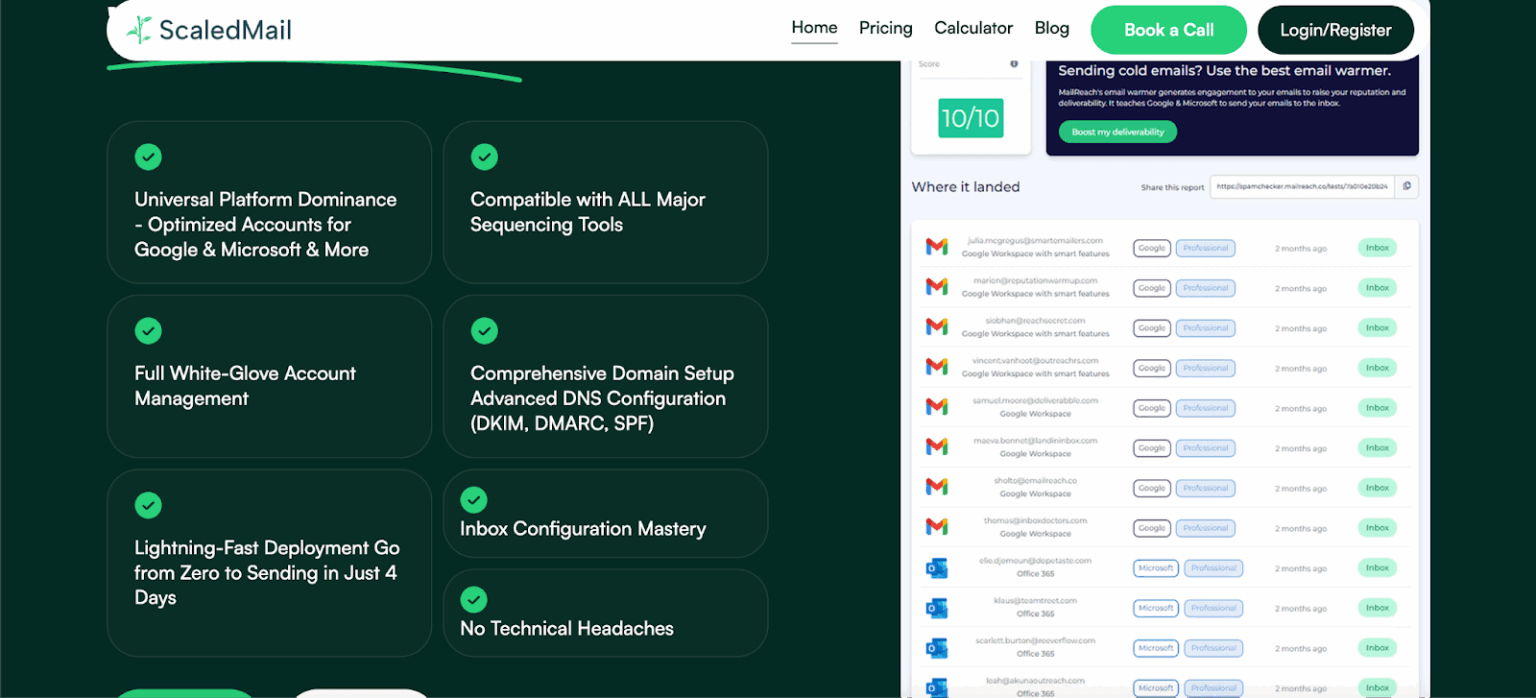Click the Gmail icon beside julia.mcgrogus email
The height and width of the screenshot is (698, 1536).
pos(937,247)
